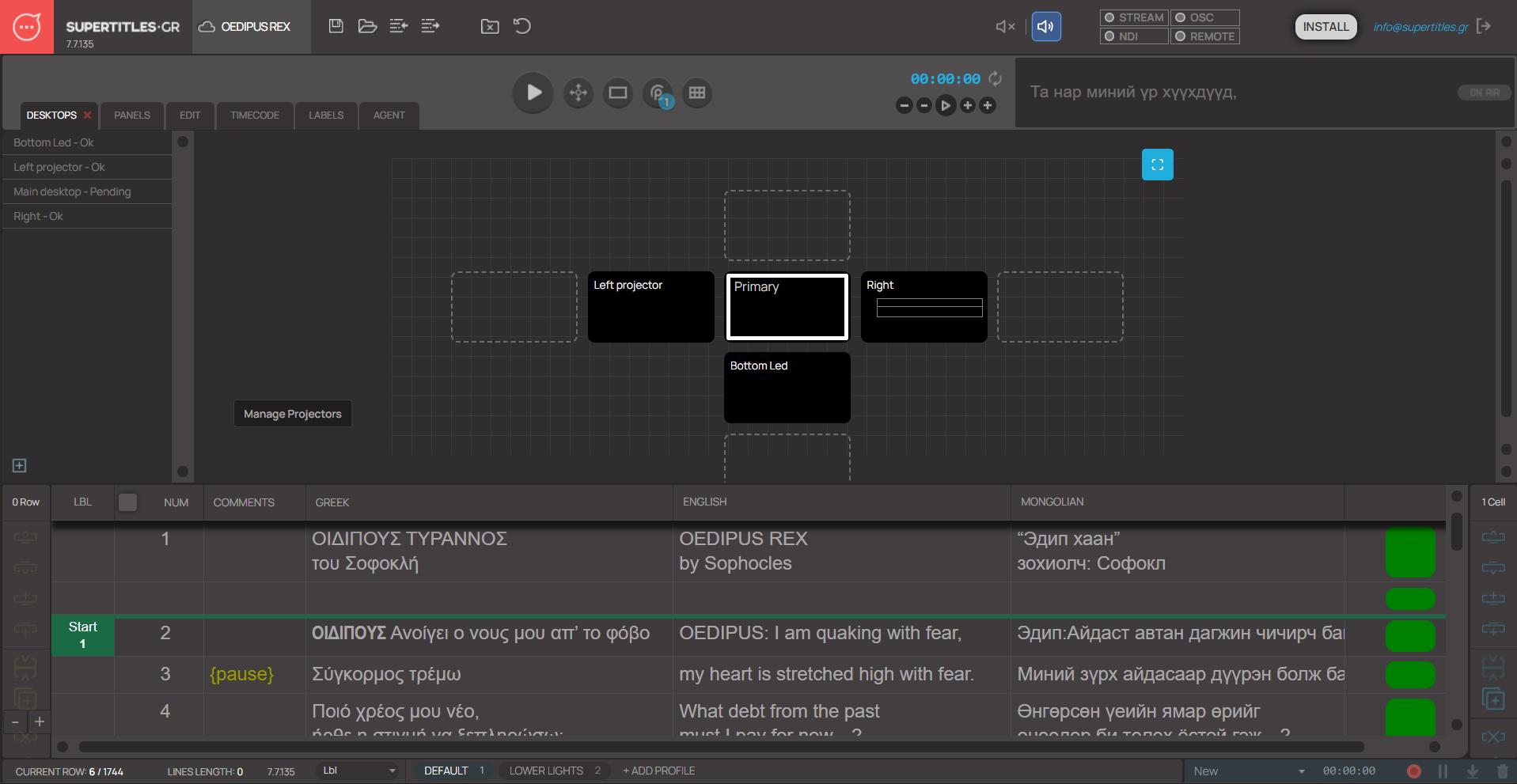This screenshot has height=784, width=1517.
Task: Switch to the AGENT tab
Action: [389, 116]
